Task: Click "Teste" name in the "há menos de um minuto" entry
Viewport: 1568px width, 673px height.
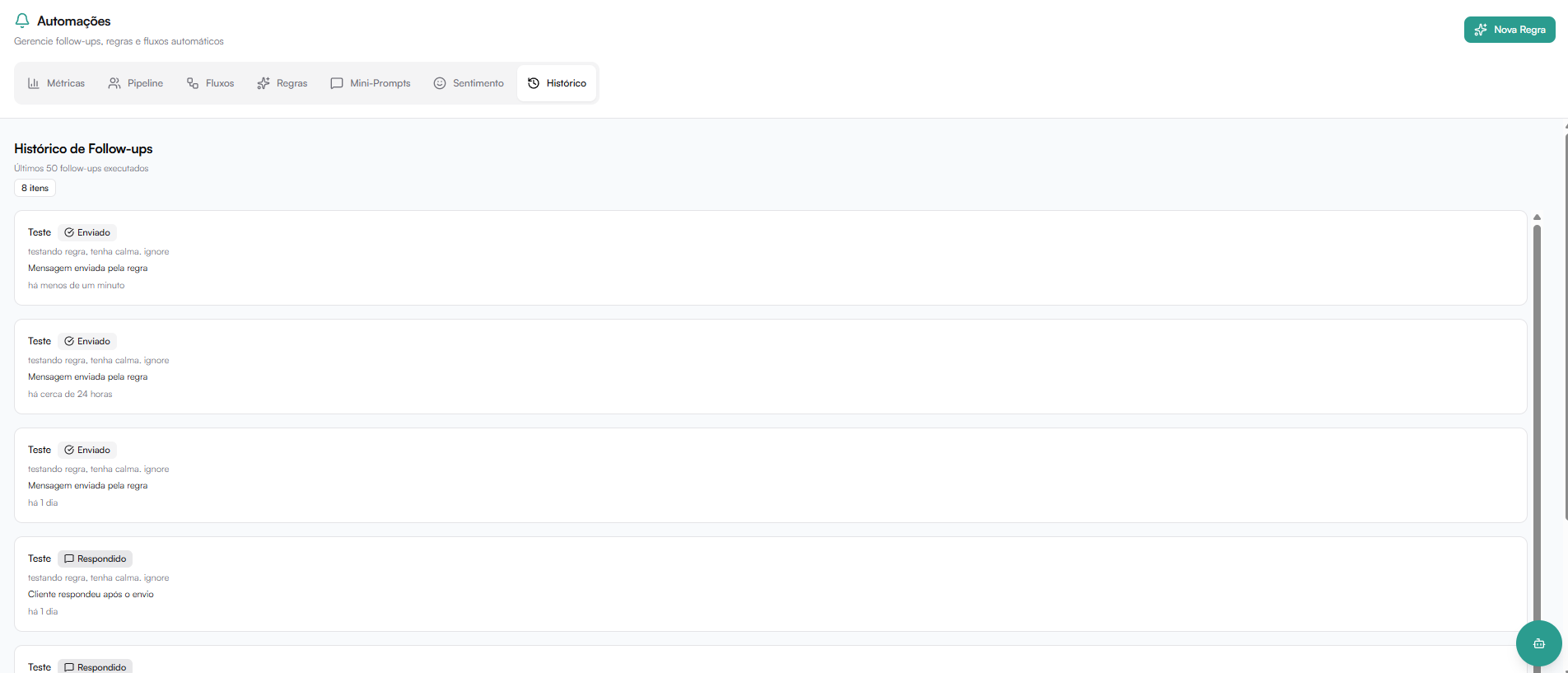Action: click(40, 232)
